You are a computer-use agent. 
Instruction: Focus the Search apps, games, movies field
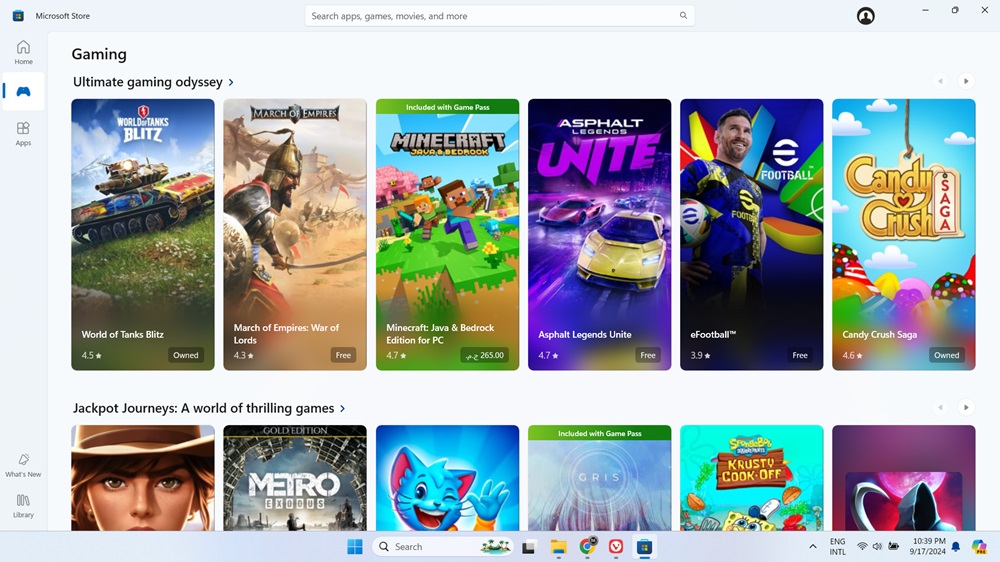click(x=499, y=16)
